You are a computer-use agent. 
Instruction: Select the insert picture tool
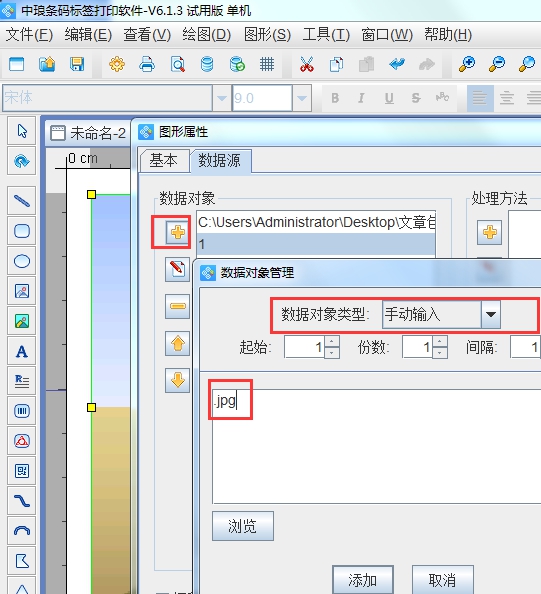tap(22, 321)
